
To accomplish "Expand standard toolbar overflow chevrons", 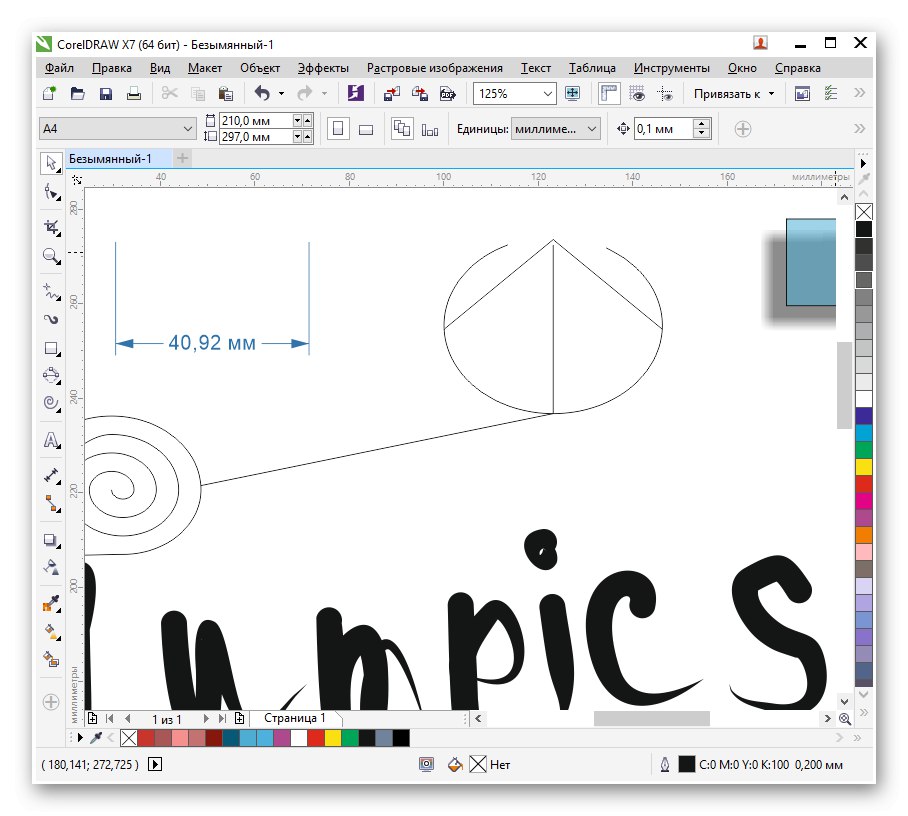I will click(x=859, y=93).
